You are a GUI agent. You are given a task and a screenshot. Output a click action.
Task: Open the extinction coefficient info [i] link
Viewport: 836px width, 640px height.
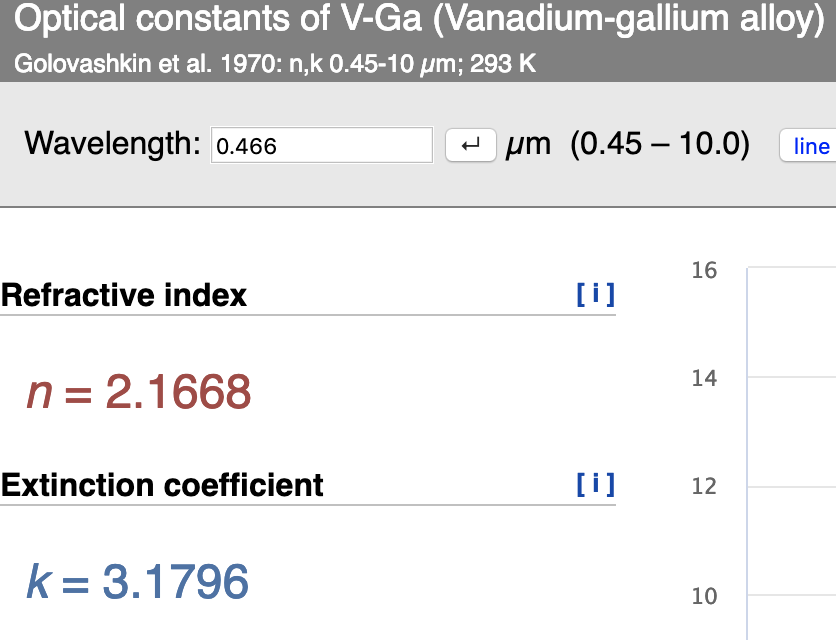pyautogui.click(x=596, y=484)
